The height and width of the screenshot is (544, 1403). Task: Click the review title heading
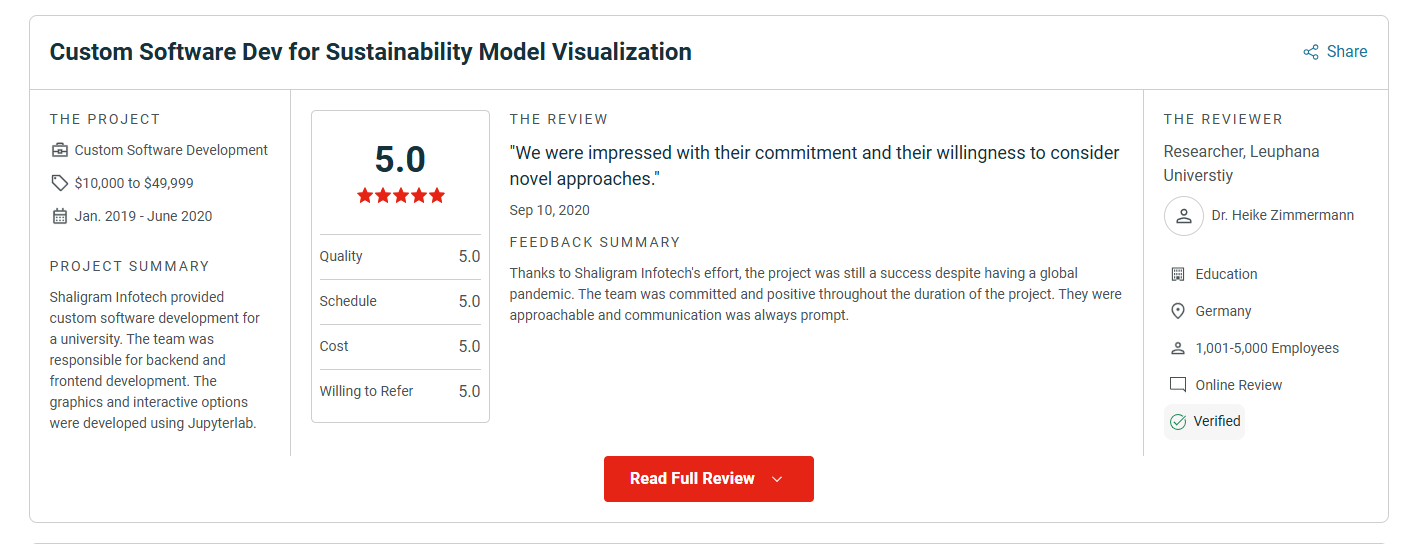pos(370,52)
